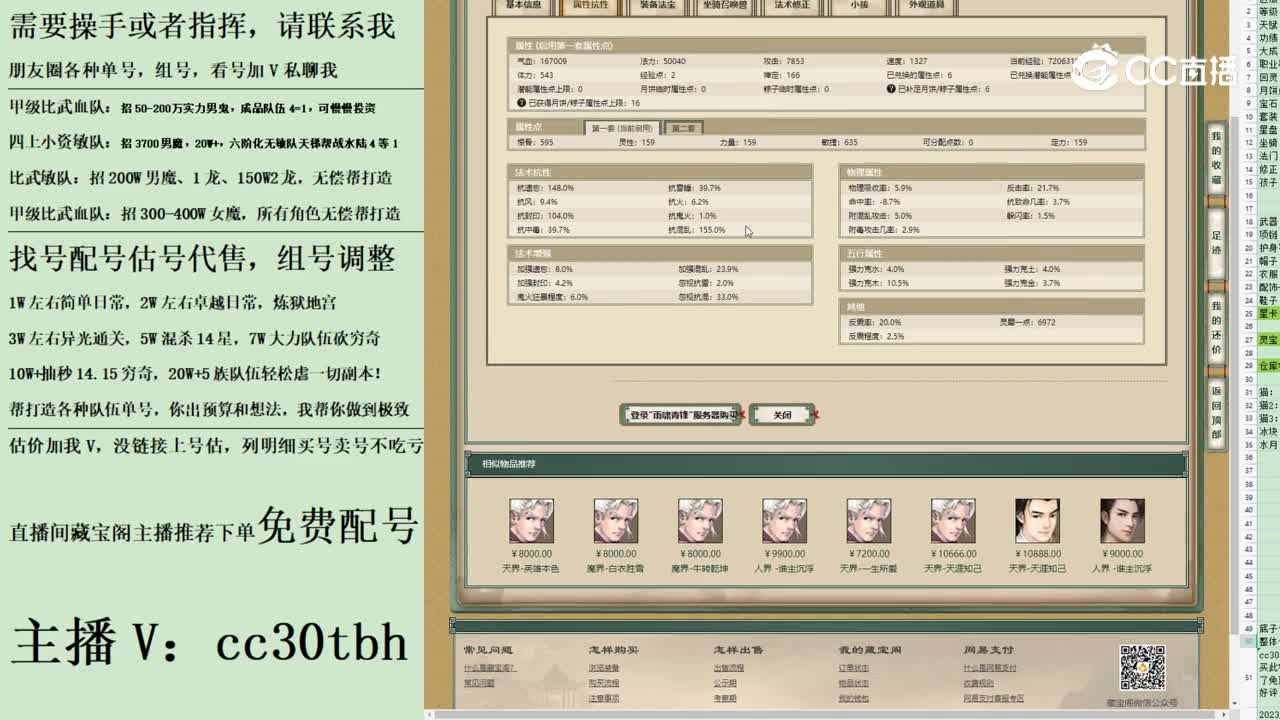Viewport: 1280px width, 720px height.
Task: Click the 登录"雨绿青锋"服务器购买 button
Action: coord(682,415)
